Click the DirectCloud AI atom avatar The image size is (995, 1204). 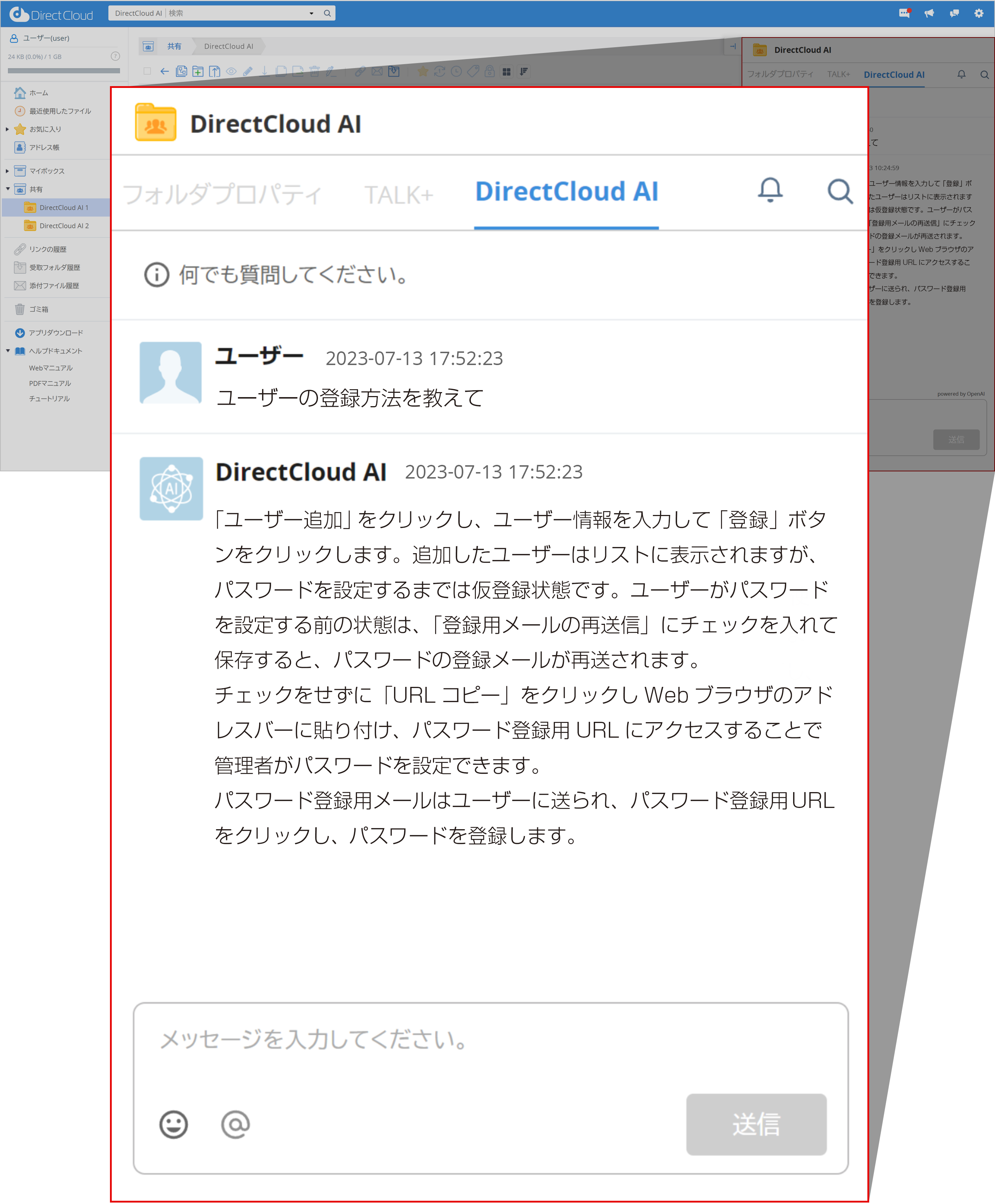tap(171, 489)
